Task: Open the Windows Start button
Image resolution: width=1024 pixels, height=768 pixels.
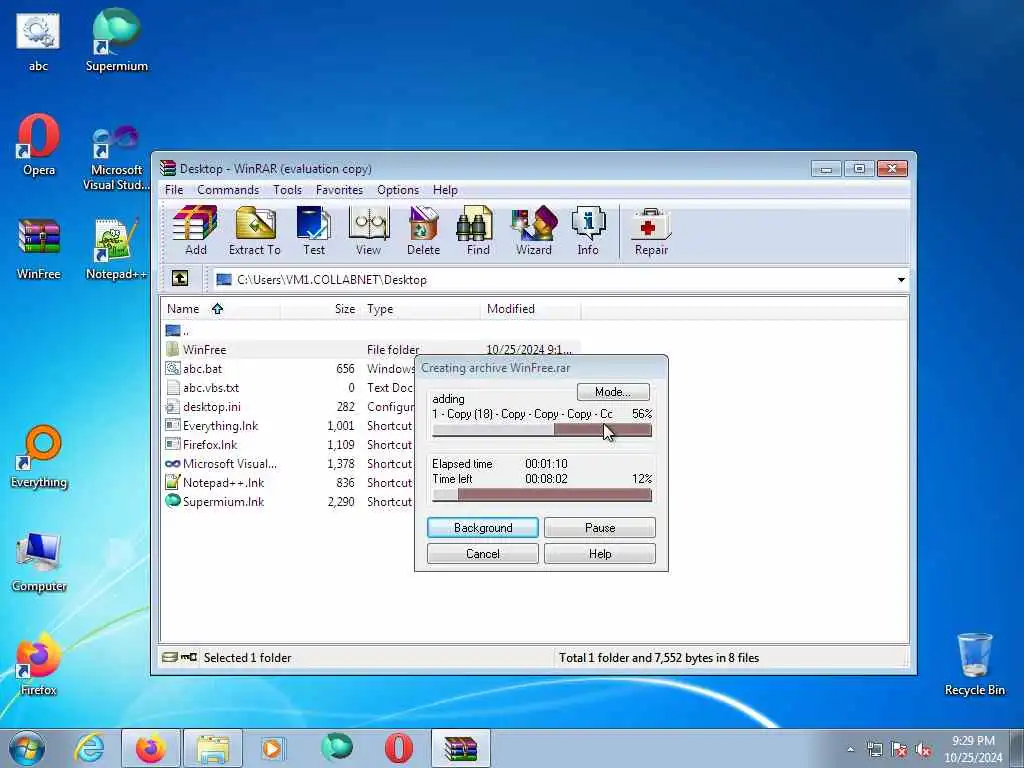Action: pos(27,748)
